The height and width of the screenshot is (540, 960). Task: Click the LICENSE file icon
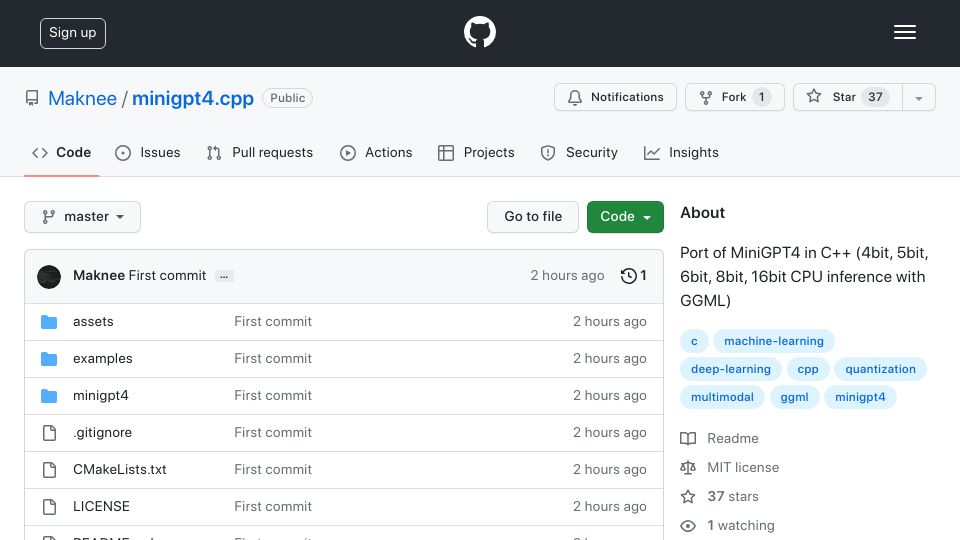49,506
